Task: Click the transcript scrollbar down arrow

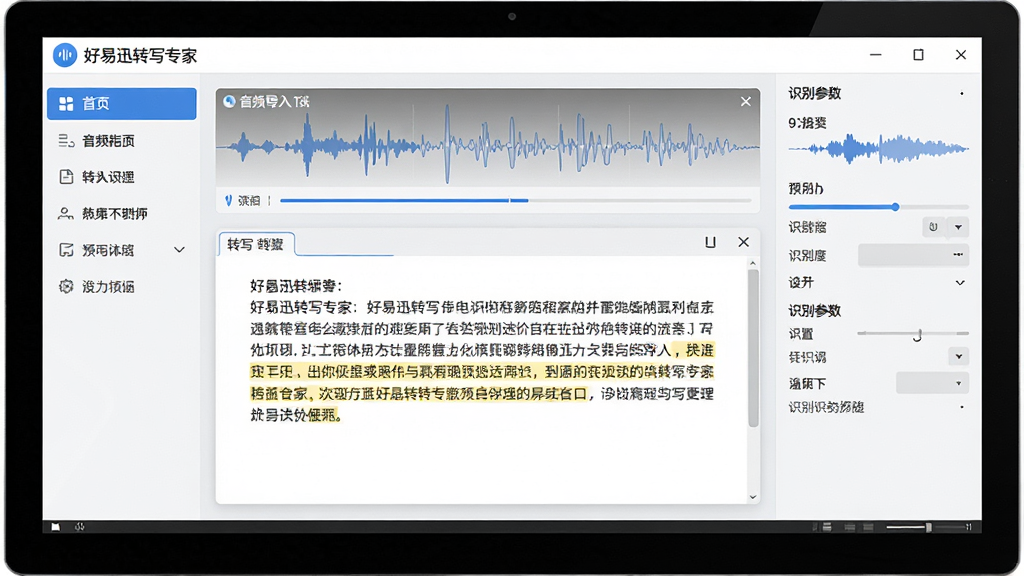Action: pyautogui.click(x=753, y=497)
